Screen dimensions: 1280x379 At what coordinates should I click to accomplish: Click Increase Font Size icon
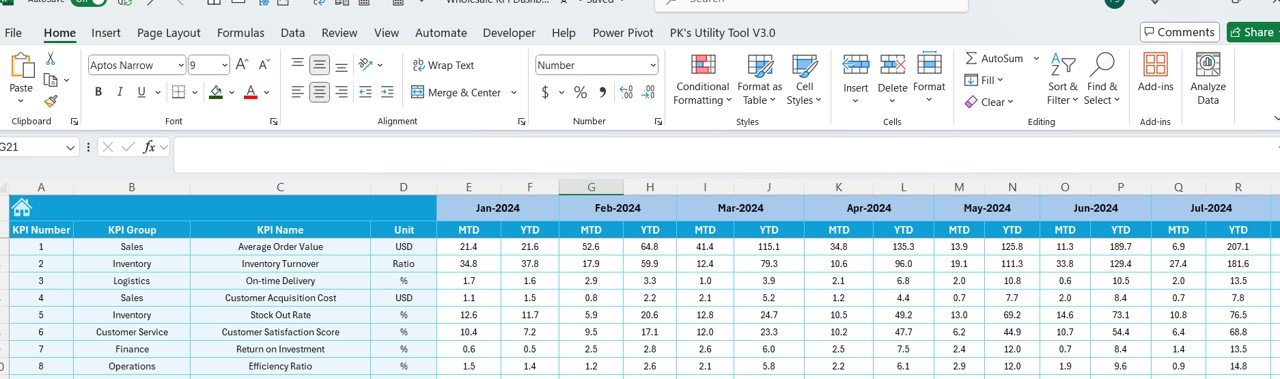[x=243, y=65]
